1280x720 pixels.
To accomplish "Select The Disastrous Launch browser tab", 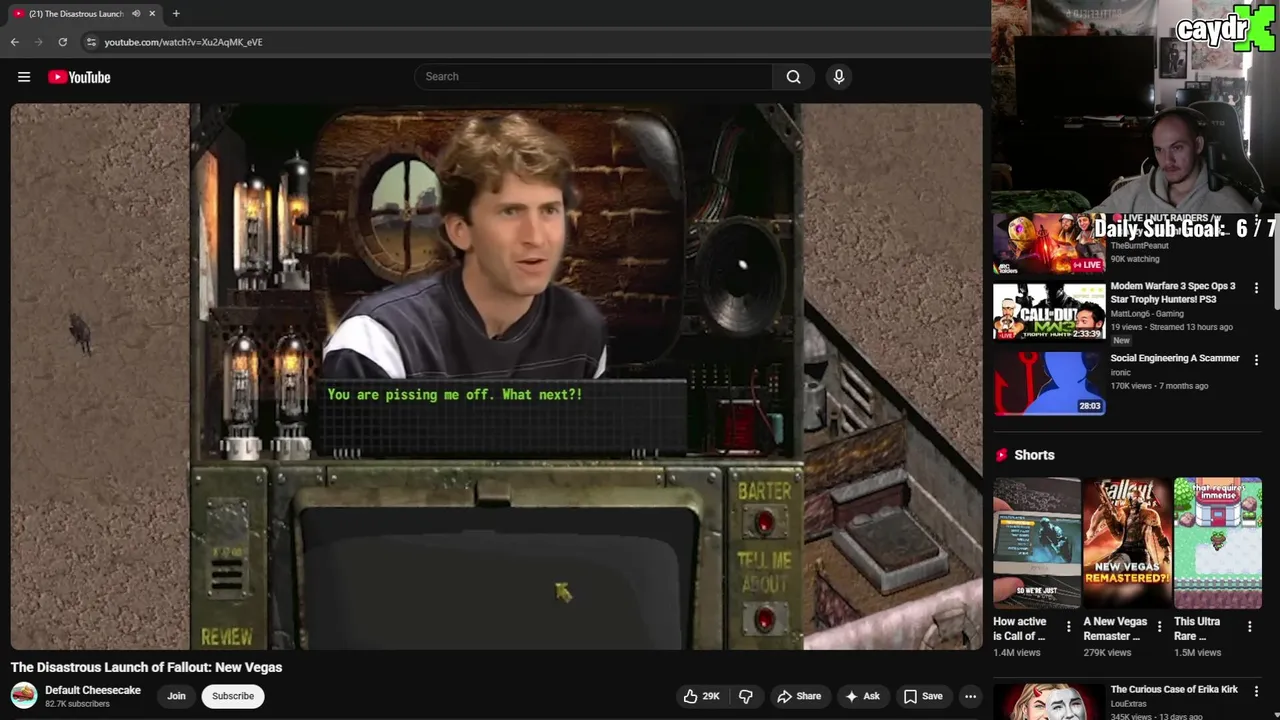I will [x=84, y=13].
